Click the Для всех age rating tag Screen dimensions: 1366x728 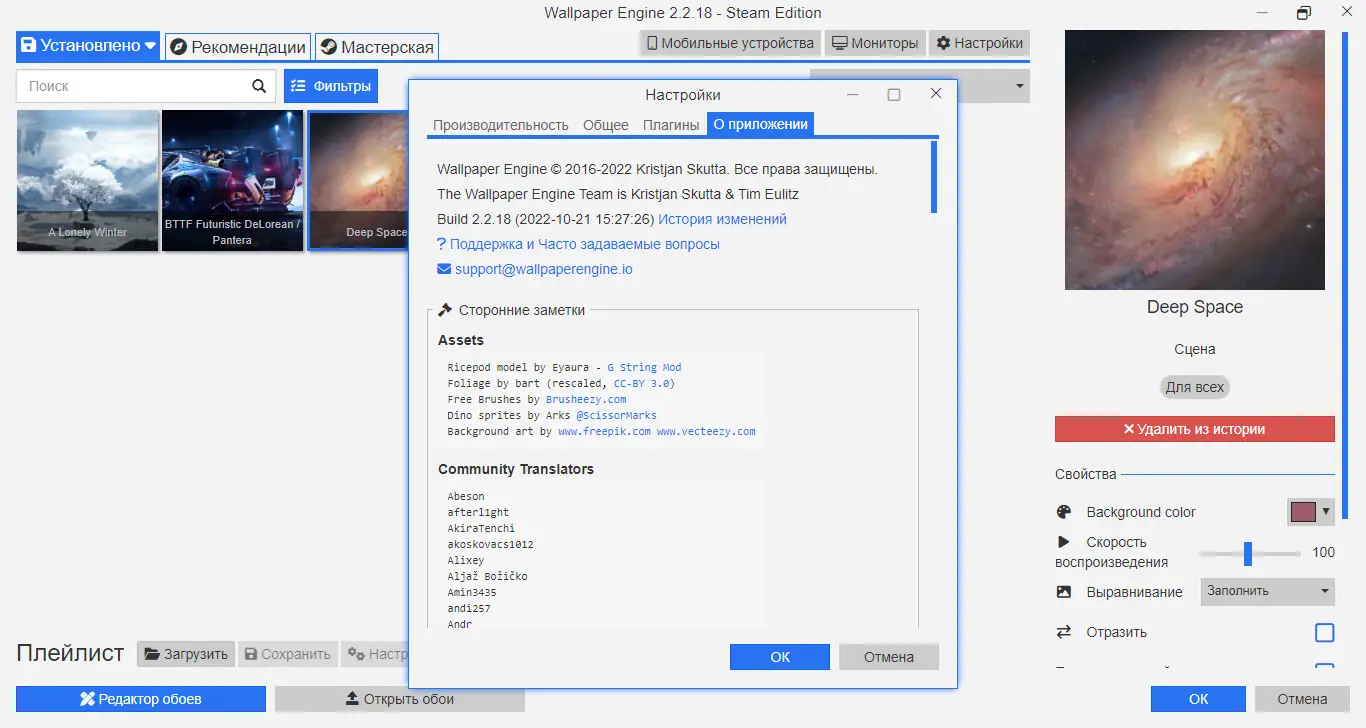1195,387
